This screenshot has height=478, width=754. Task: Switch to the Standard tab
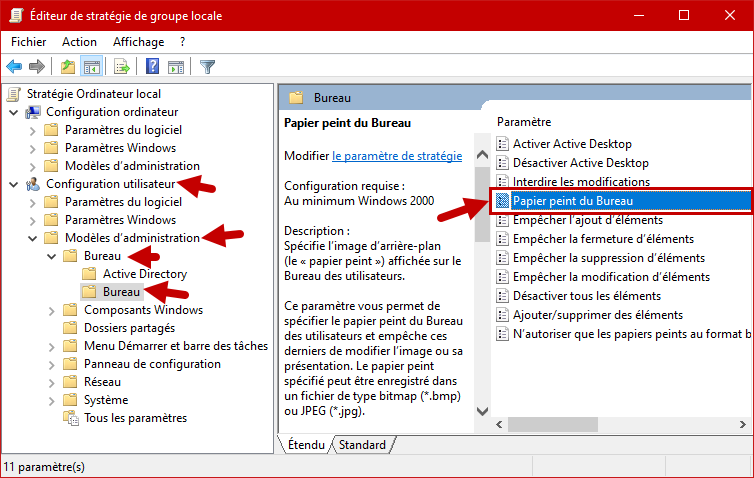click(362, 445)
